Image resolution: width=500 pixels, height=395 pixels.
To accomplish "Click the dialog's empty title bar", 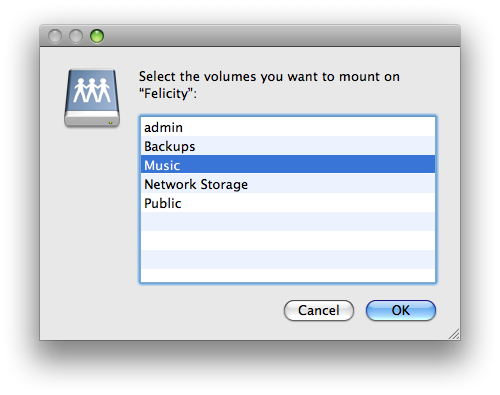I will click(x=280, y=36).
